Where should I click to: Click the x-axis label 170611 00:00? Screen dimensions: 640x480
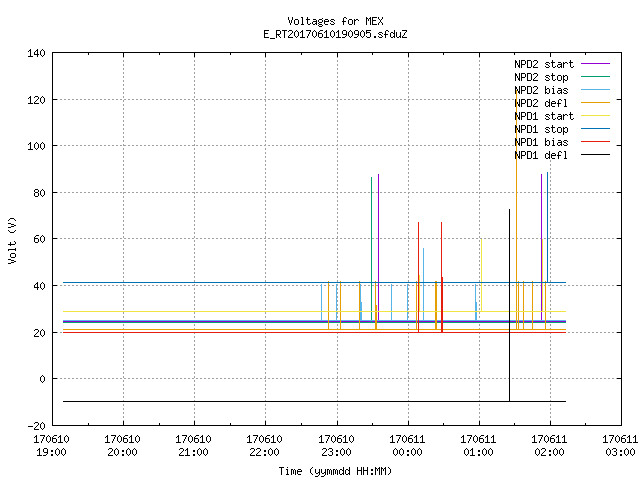407,446
